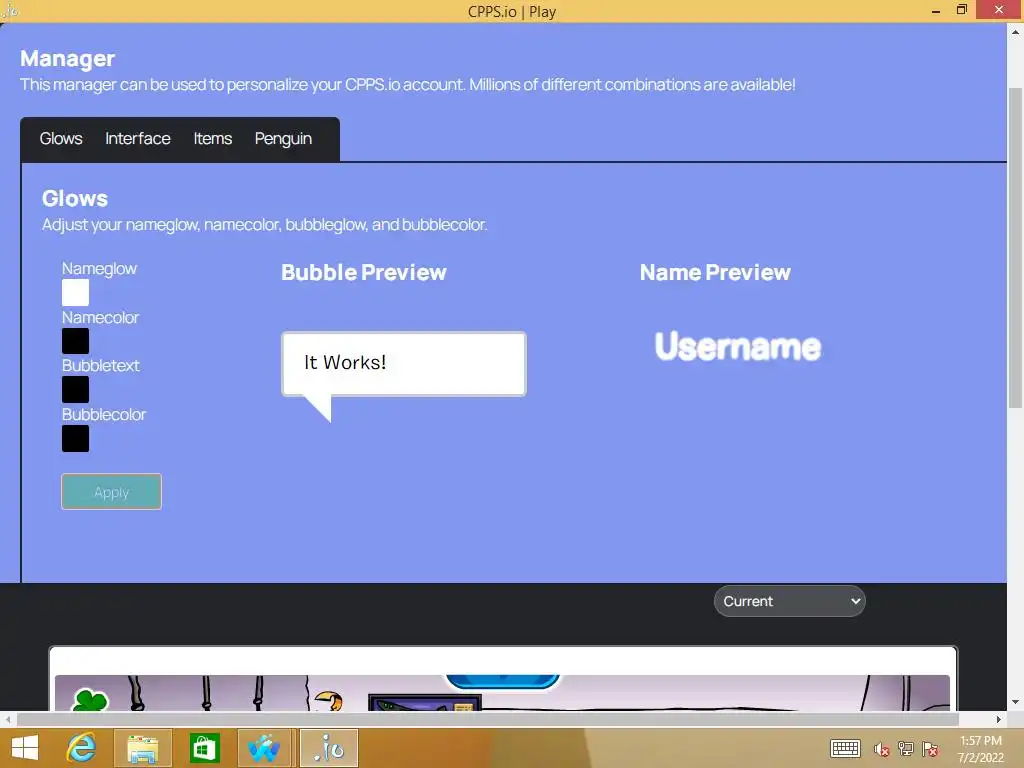Select the Penguin tab
This screenshot has height=768, width=1024.
point(283,139)
